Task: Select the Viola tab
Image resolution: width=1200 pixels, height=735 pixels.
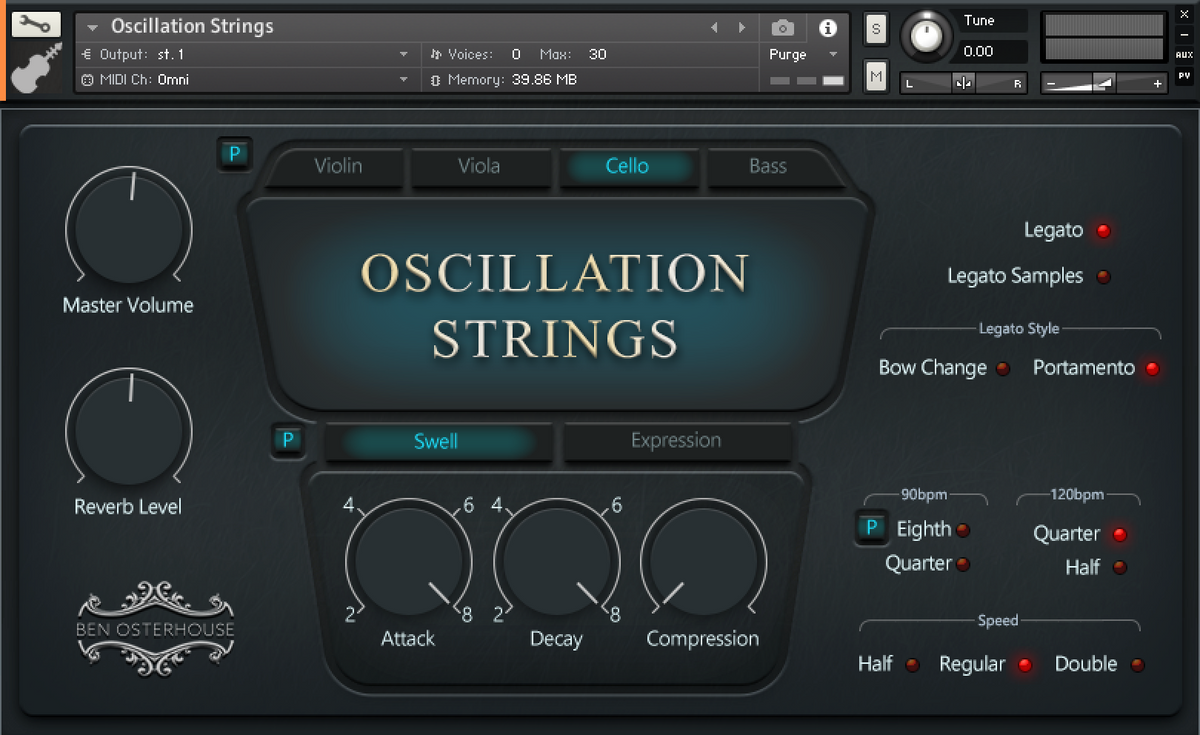Action: pos(479,166)
